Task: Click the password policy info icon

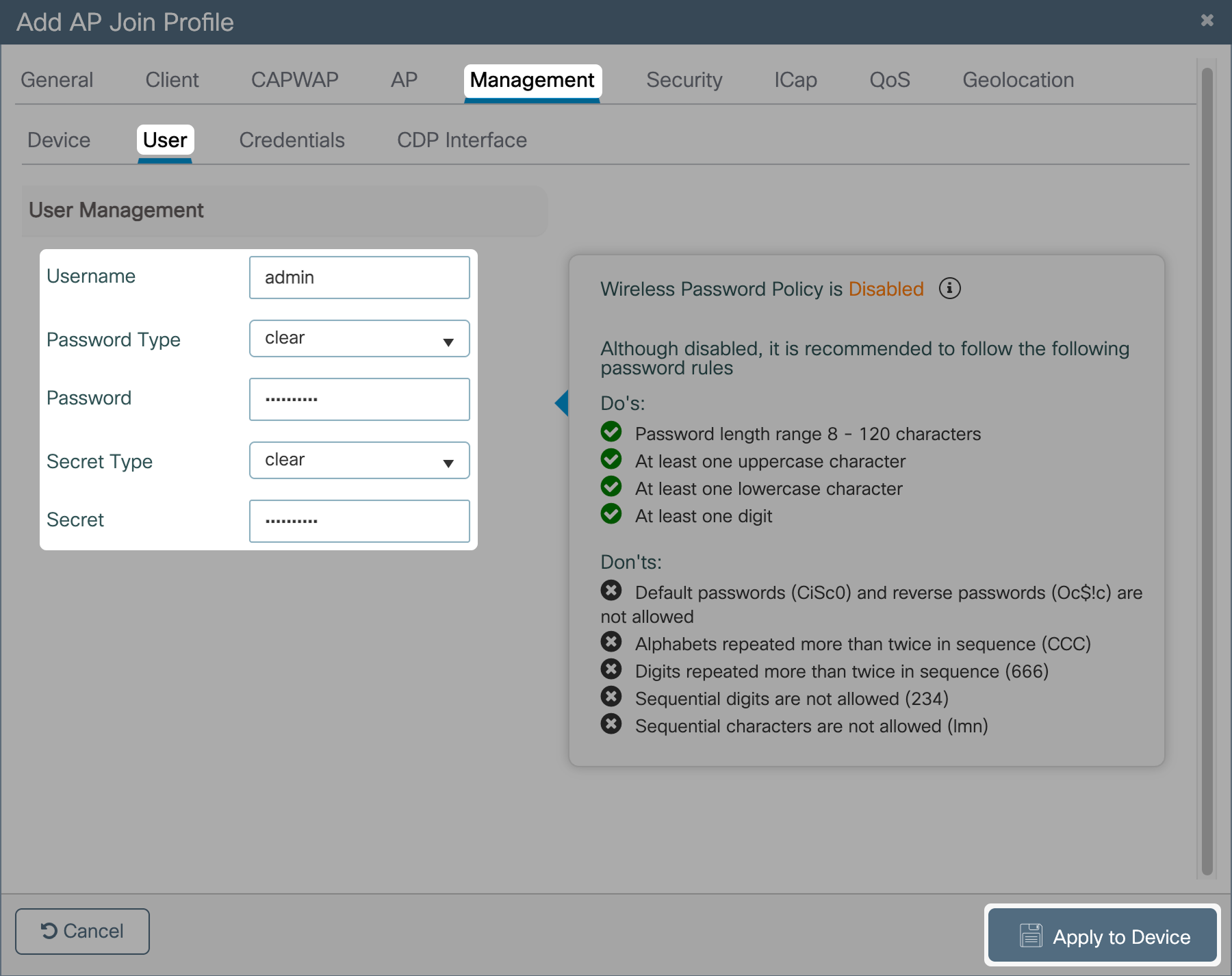Action: tap(949, 289)
